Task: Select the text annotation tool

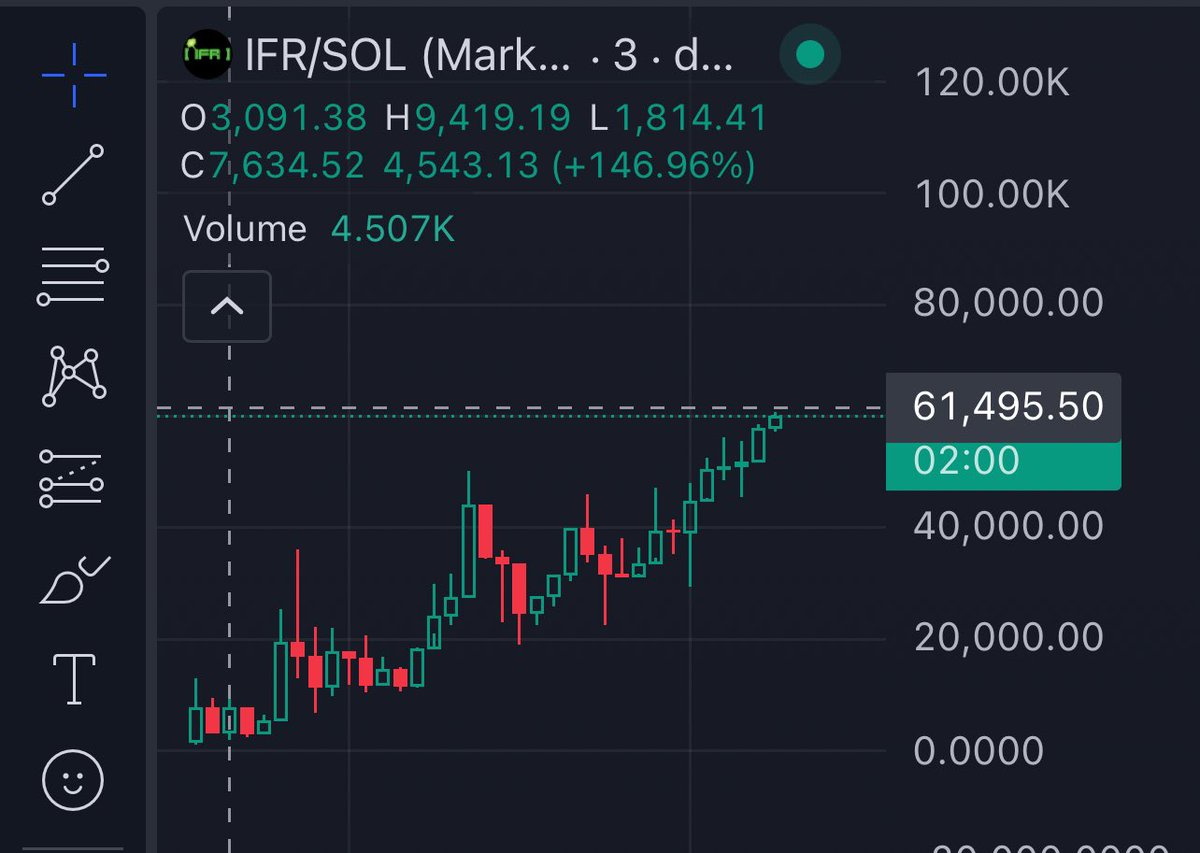Action: pos(75,680)
